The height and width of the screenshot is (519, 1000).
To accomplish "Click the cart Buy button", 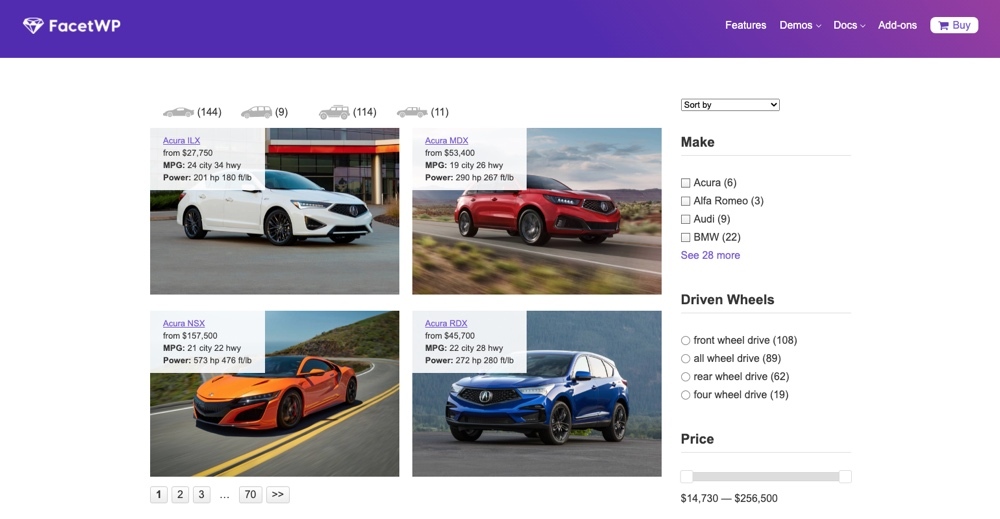I will pos(953,26).
